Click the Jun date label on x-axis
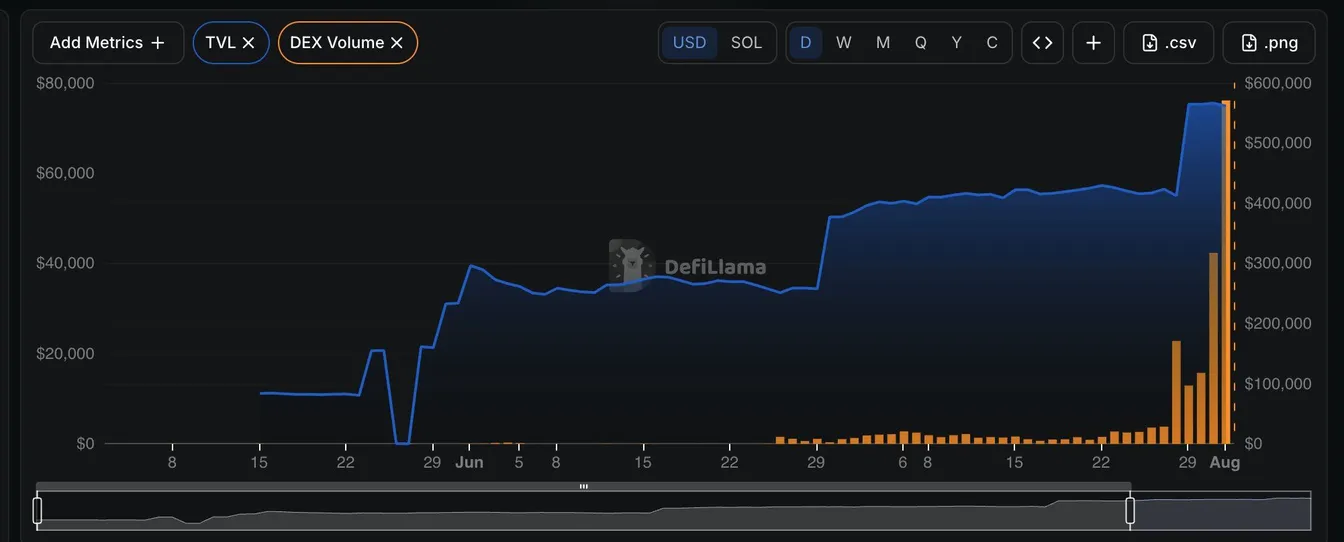The width and height of the screenshot is (1344, 542). coord(469,463)
